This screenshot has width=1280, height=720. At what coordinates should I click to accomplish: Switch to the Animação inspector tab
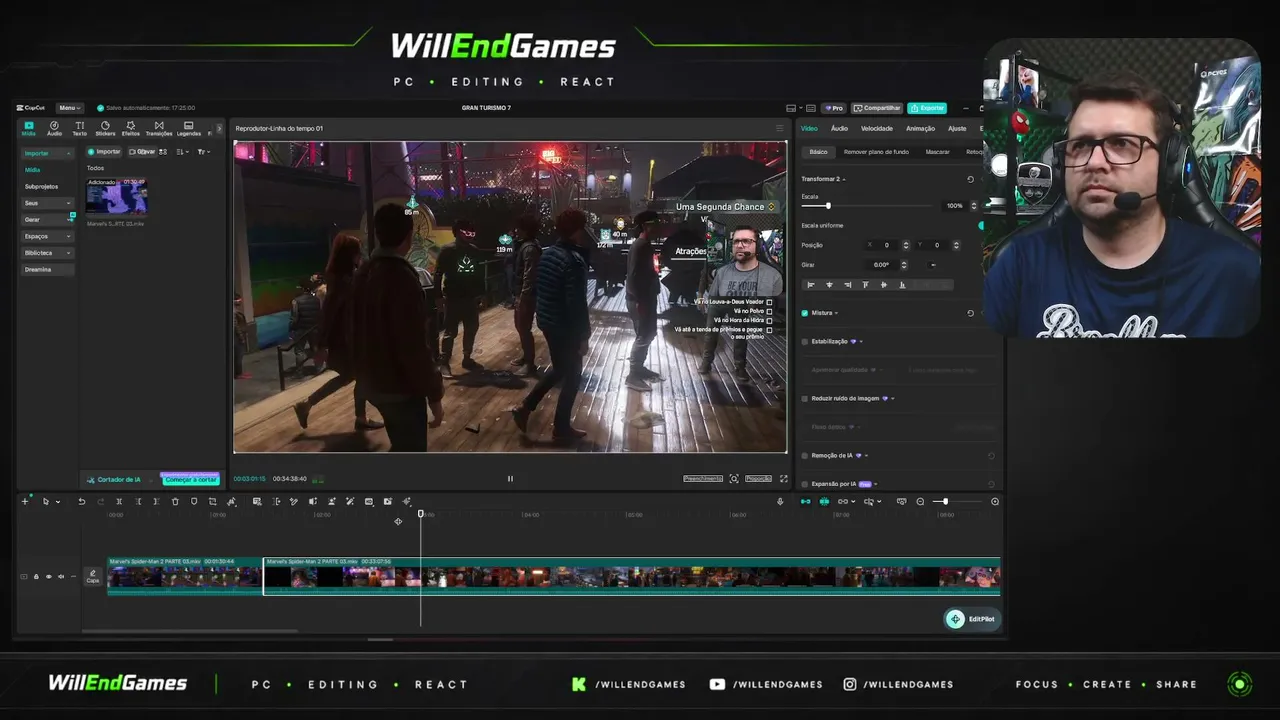tap(920, 128)
